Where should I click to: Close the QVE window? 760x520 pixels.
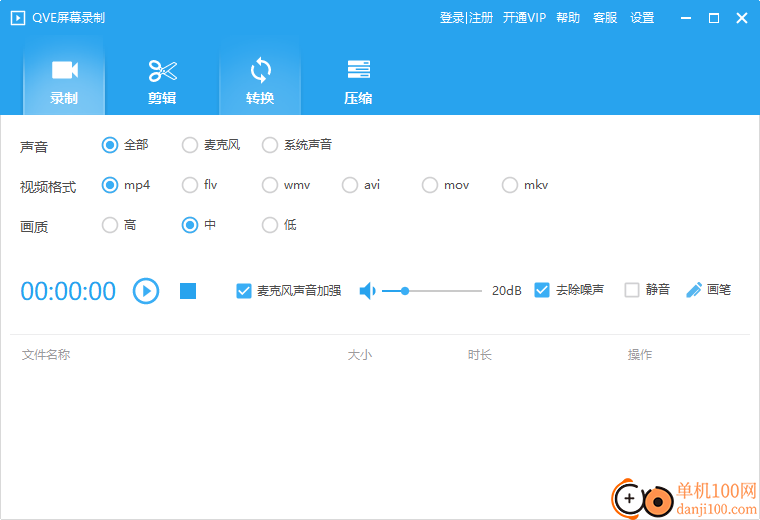(742, 18)
